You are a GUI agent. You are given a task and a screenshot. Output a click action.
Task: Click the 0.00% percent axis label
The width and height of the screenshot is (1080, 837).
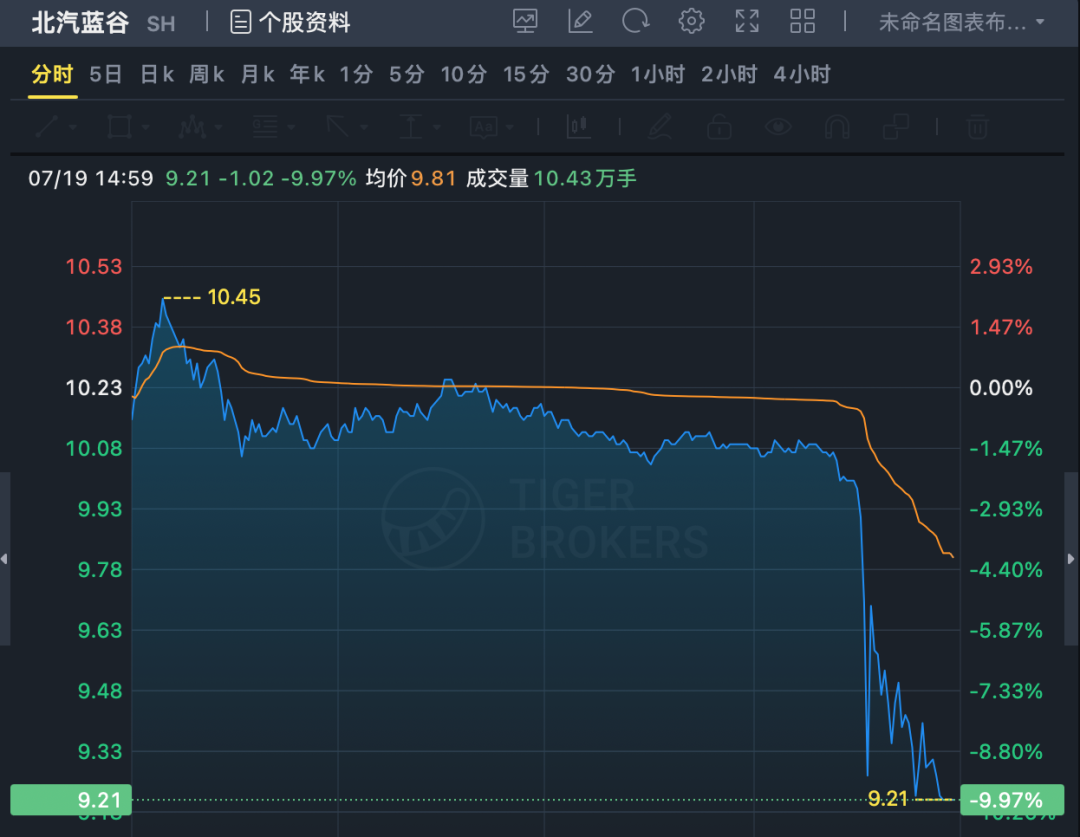[1001, 388]
